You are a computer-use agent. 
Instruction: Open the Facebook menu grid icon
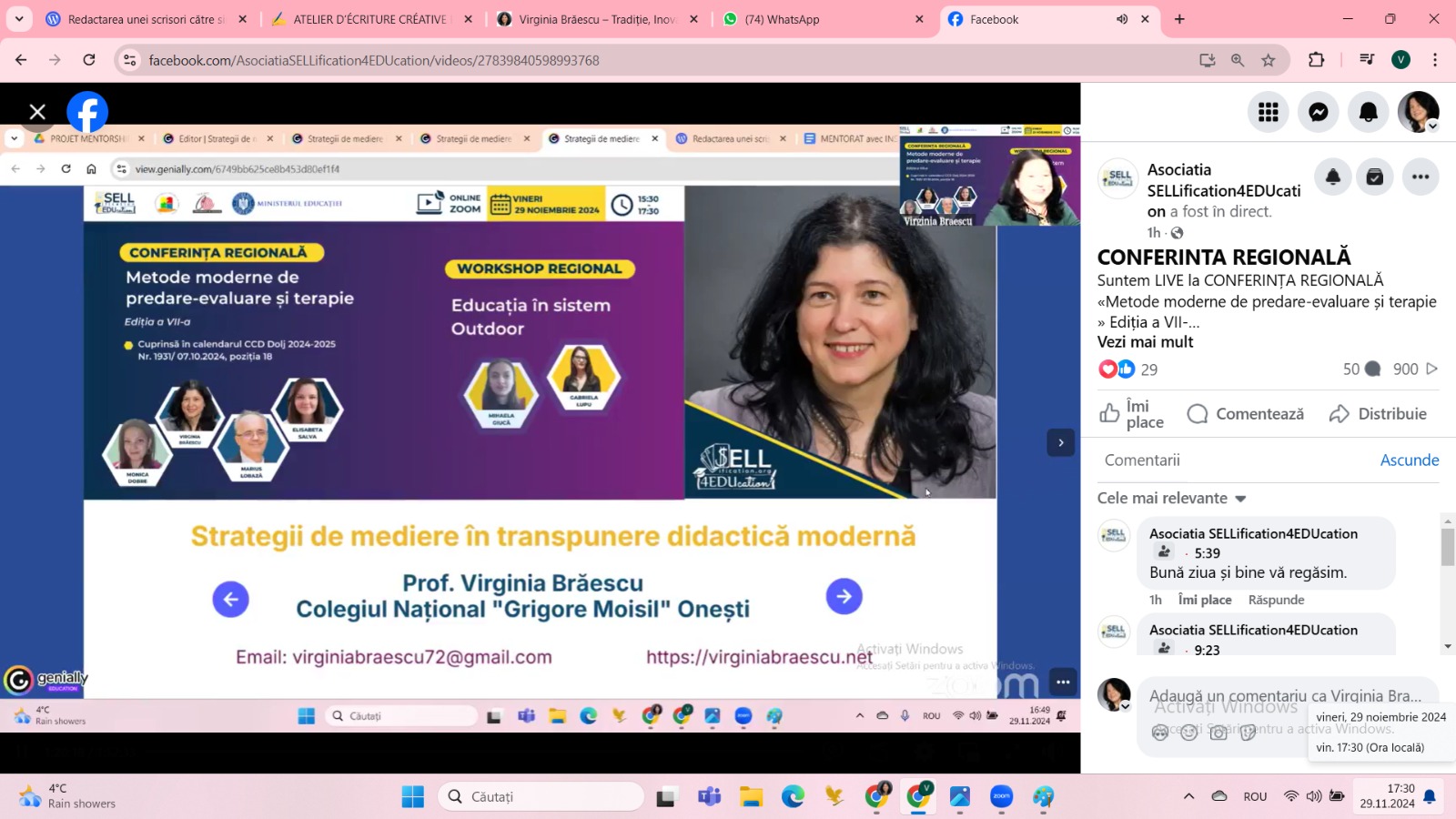(x=1268, y=112)
